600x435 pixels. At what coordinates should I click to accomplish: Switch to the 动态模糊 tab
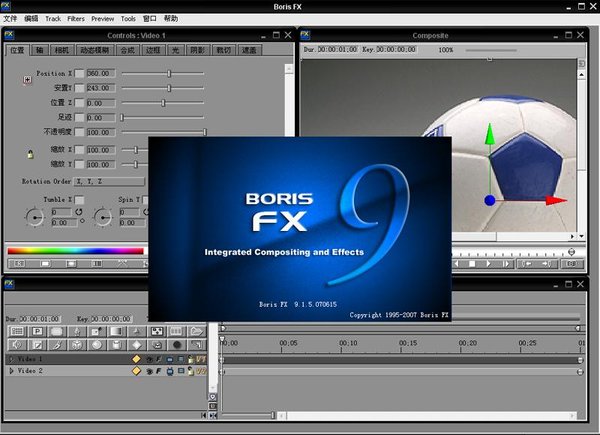[x=97, y=49]
